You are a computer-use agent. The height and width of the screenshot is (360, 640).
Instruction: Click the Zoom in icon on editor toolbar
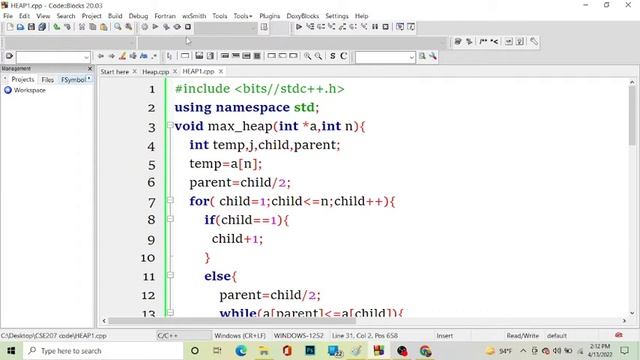click(x=307, y=56)
